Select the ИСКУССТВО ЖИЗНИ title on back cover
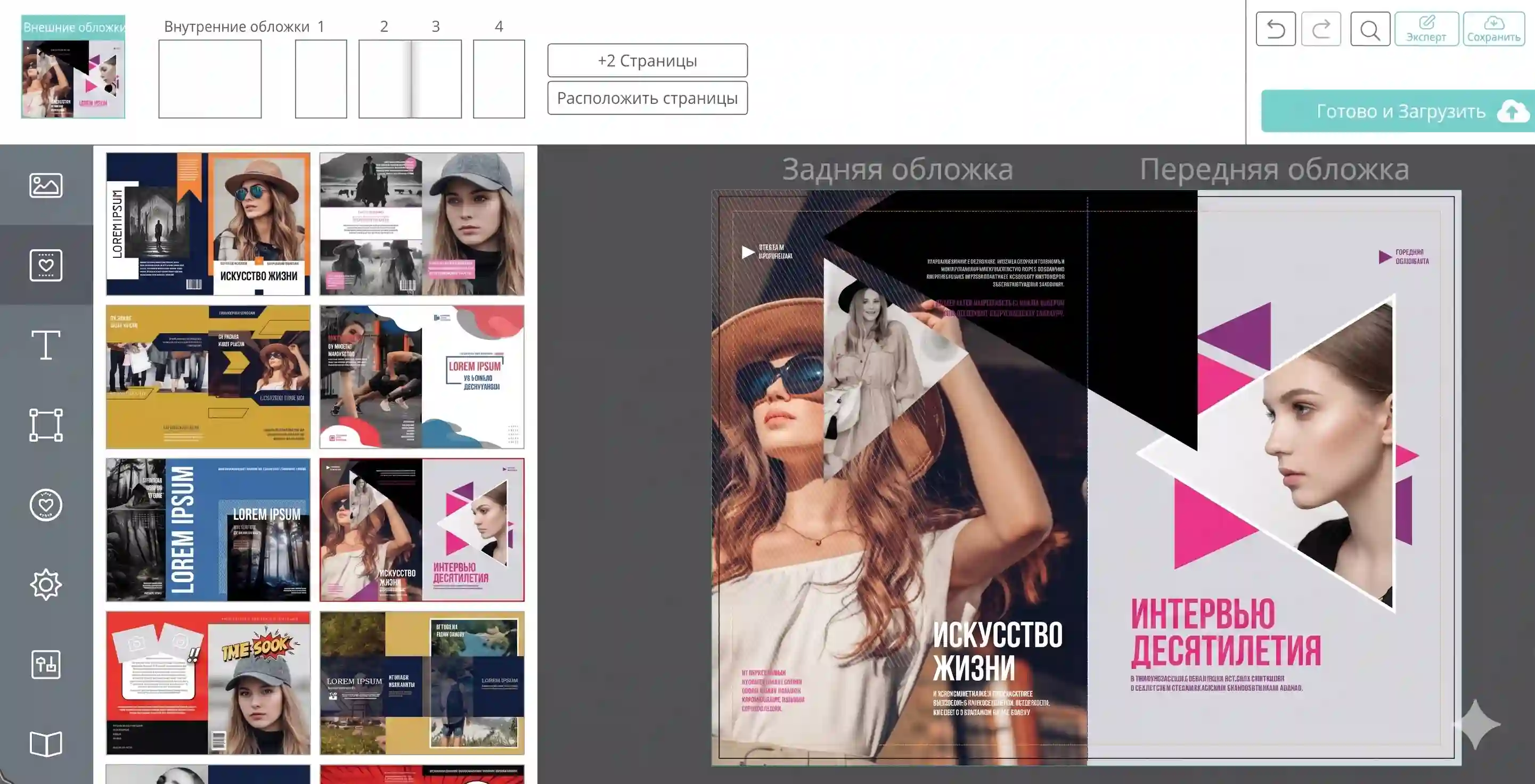 point(998,651)
